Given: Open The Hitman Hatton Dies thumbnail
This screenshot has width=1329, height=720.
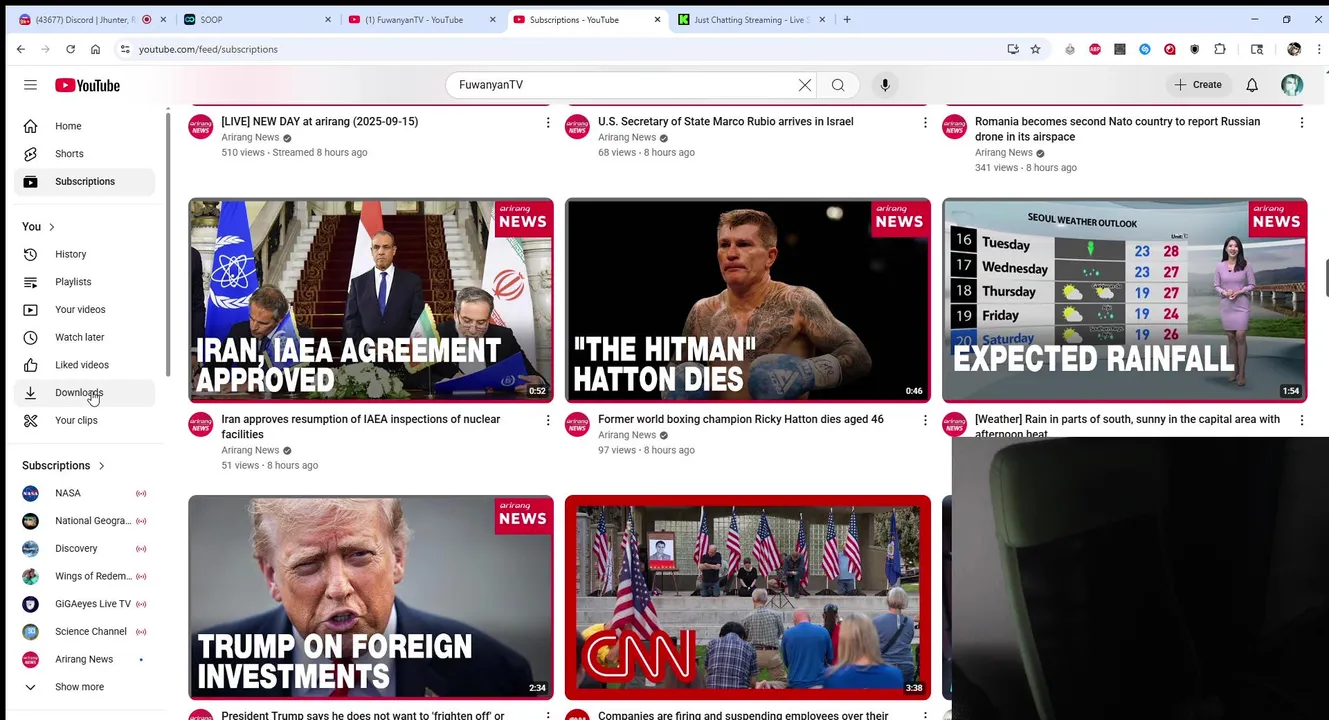Looking at the screenshot, I should (748, 300).
